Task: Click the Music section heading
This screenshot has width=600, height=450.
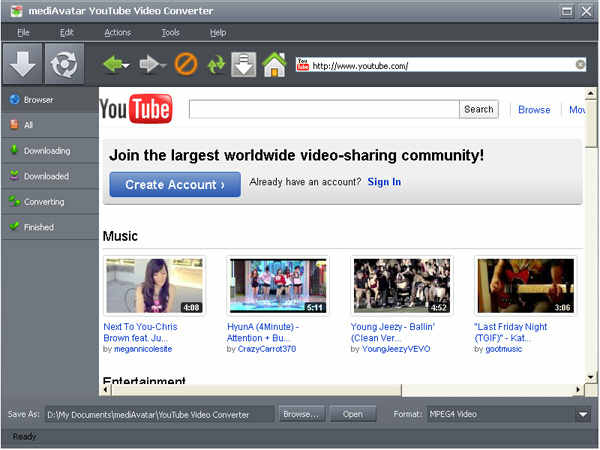Action: [120, 236]
